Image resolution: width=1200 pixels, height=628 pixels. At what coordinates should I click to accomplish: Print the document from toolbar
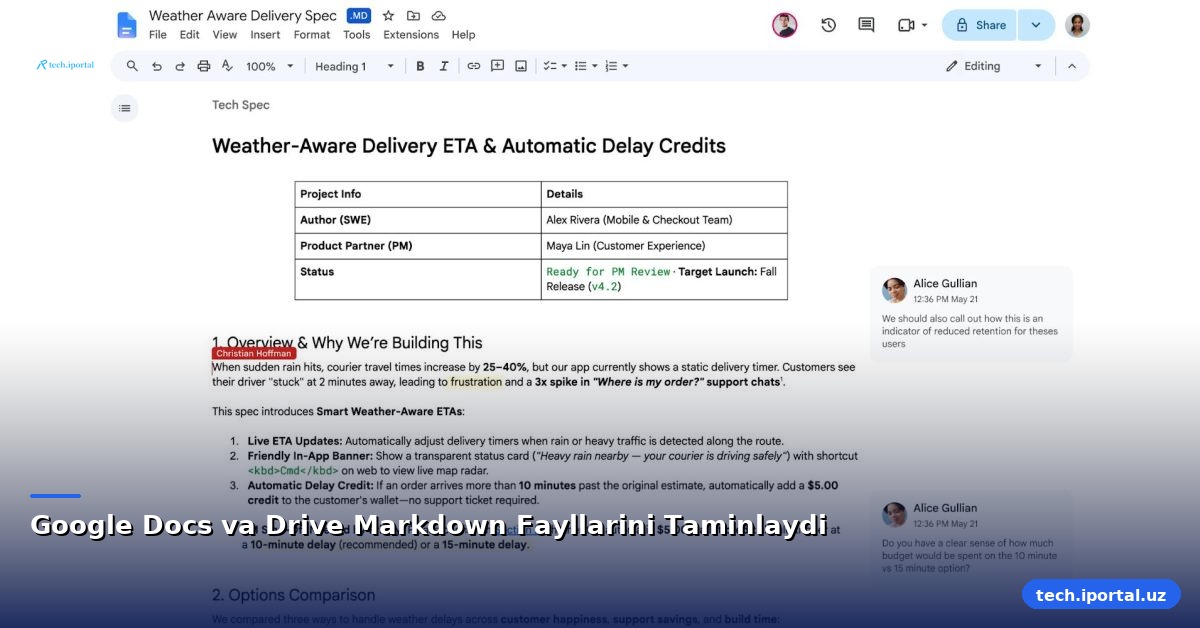click(204, 66)
